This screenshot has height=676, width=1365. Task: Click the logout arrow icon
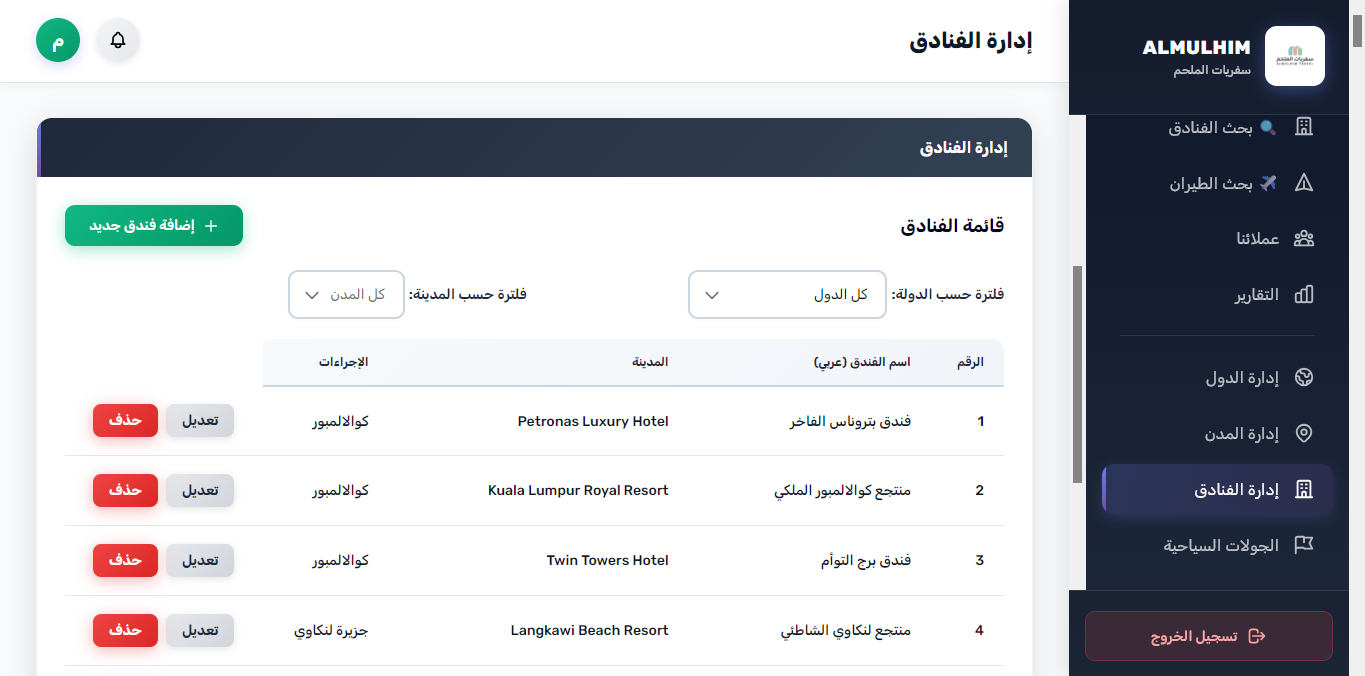[1258, 637]
